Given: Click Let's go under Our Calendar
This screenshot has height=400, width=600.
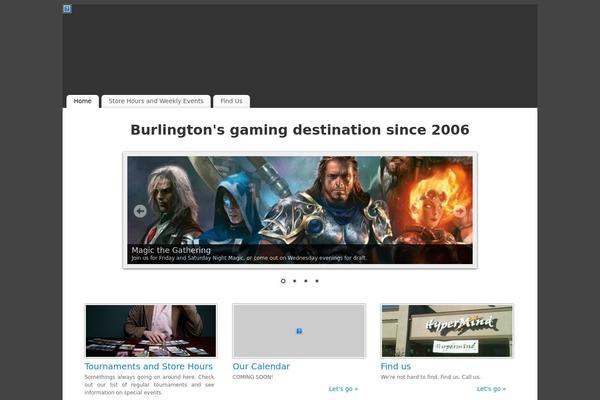Looking at the screenshot, I should (x=343, y=389).
